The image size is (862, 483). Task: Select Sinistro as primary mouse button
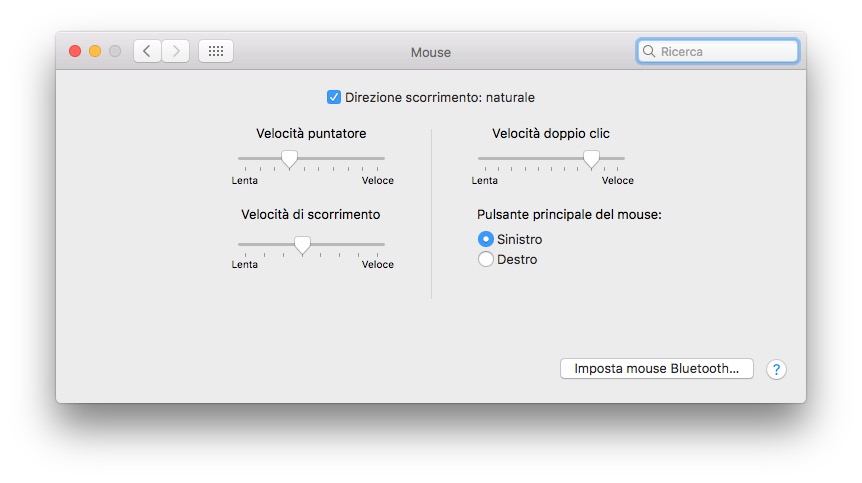coord(486,239)
